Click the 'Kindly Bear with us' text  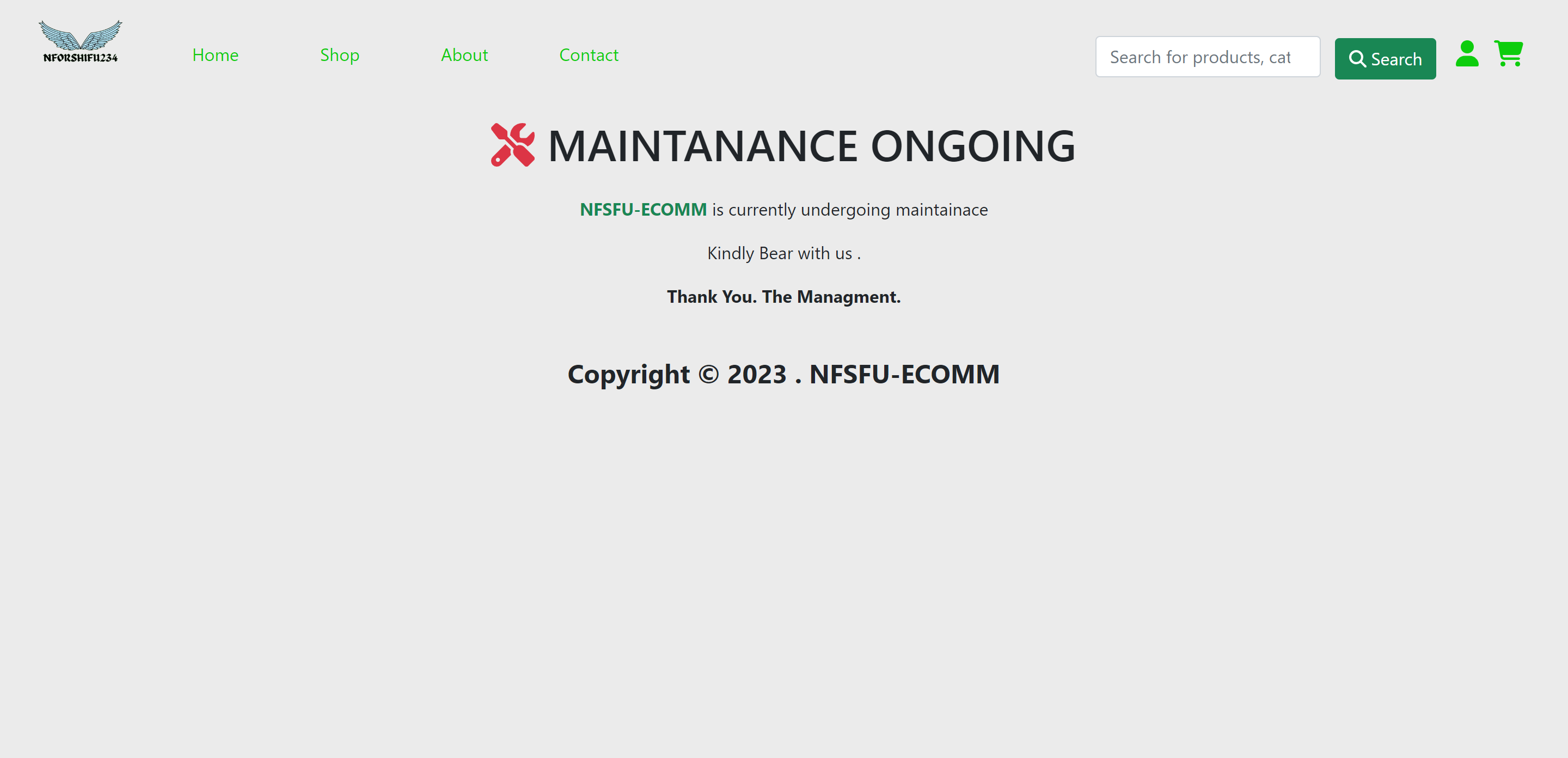(x=783, y=253)
